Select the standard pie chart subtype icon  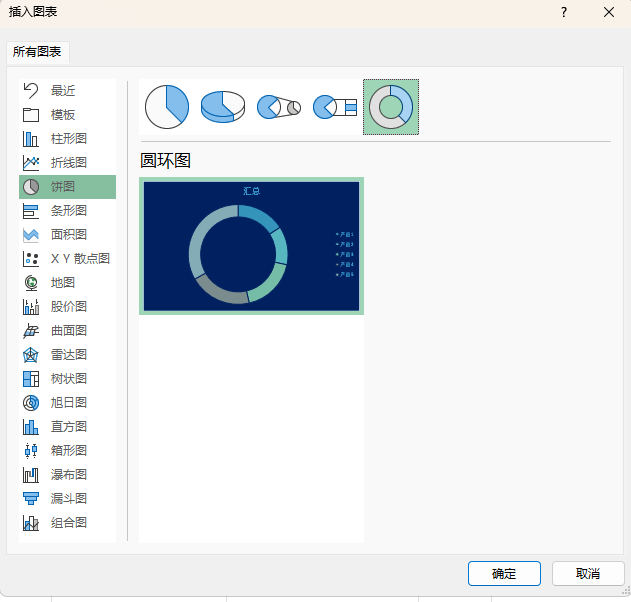[167, 107]
